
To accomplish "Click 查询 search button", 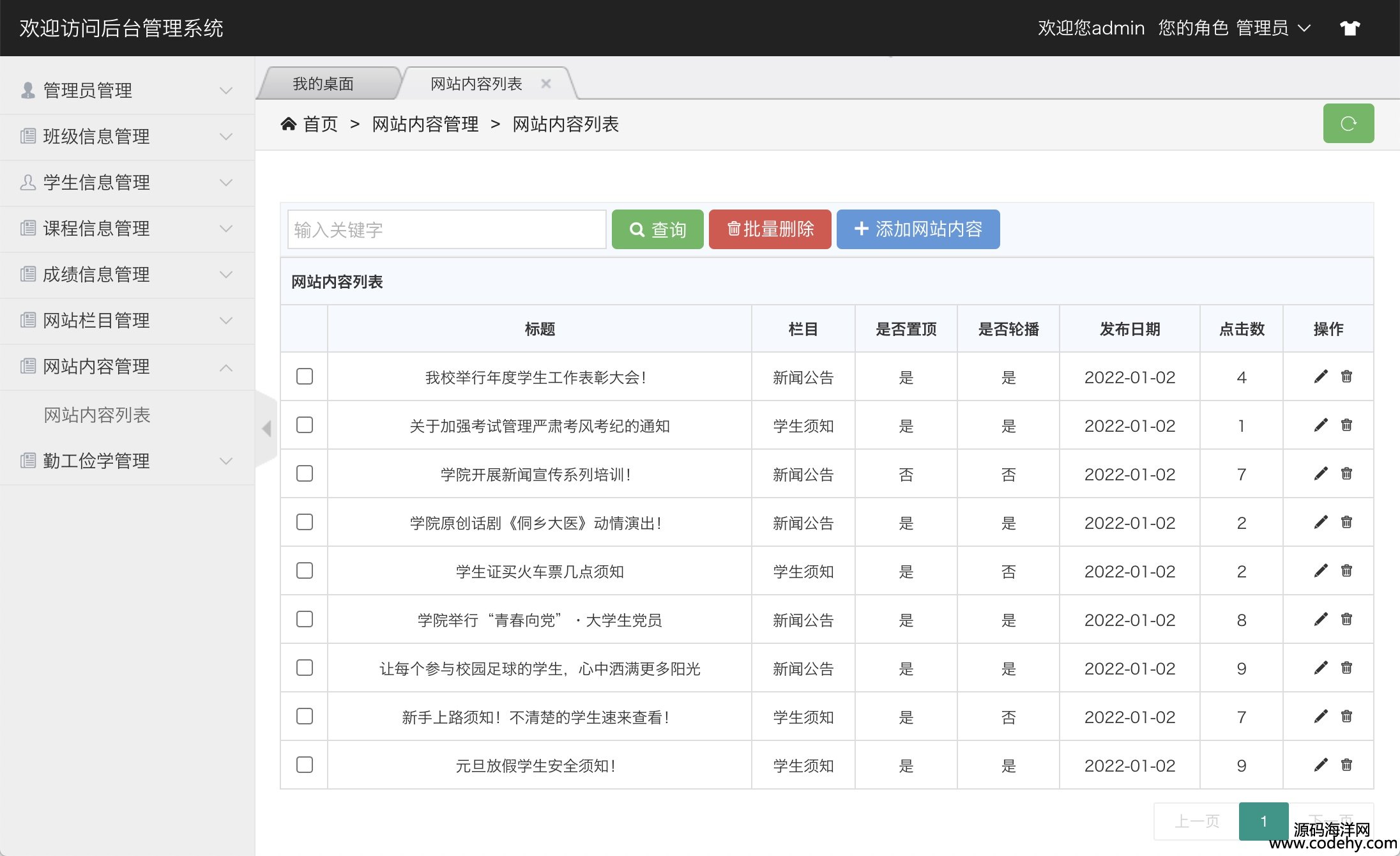I will point(658,229).
